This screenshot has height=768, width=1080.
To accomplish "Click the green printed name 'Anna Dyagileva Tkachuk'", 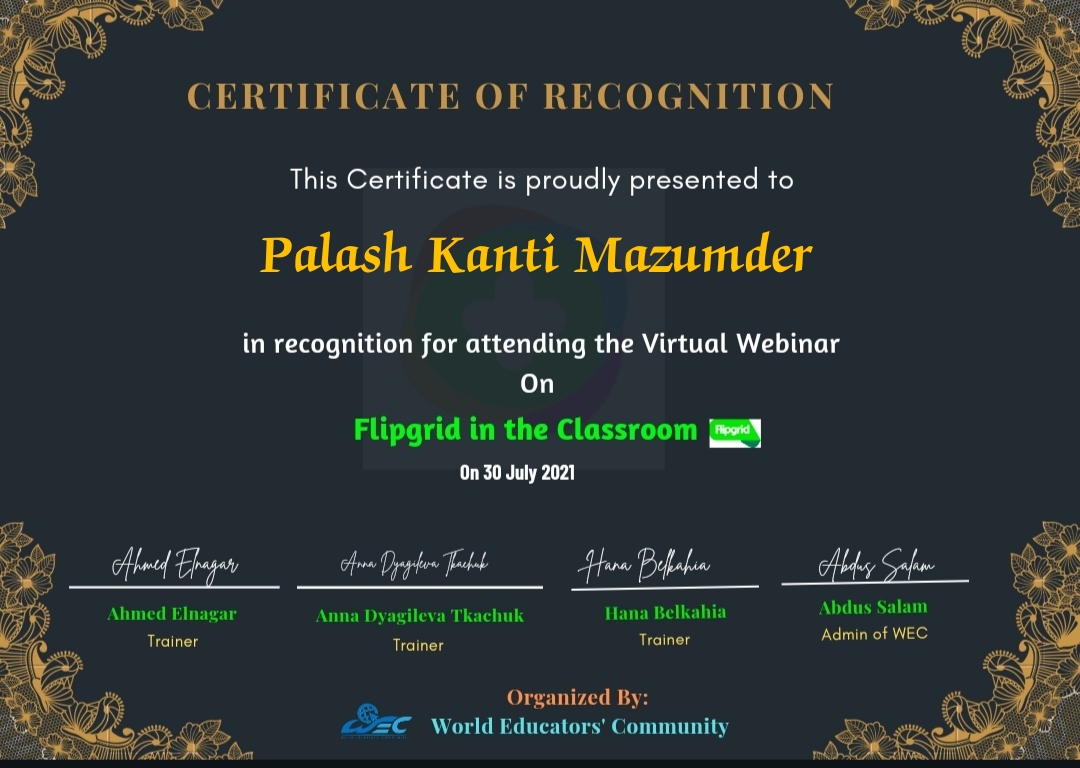I will pyautogui.click(x=419, y=616).
